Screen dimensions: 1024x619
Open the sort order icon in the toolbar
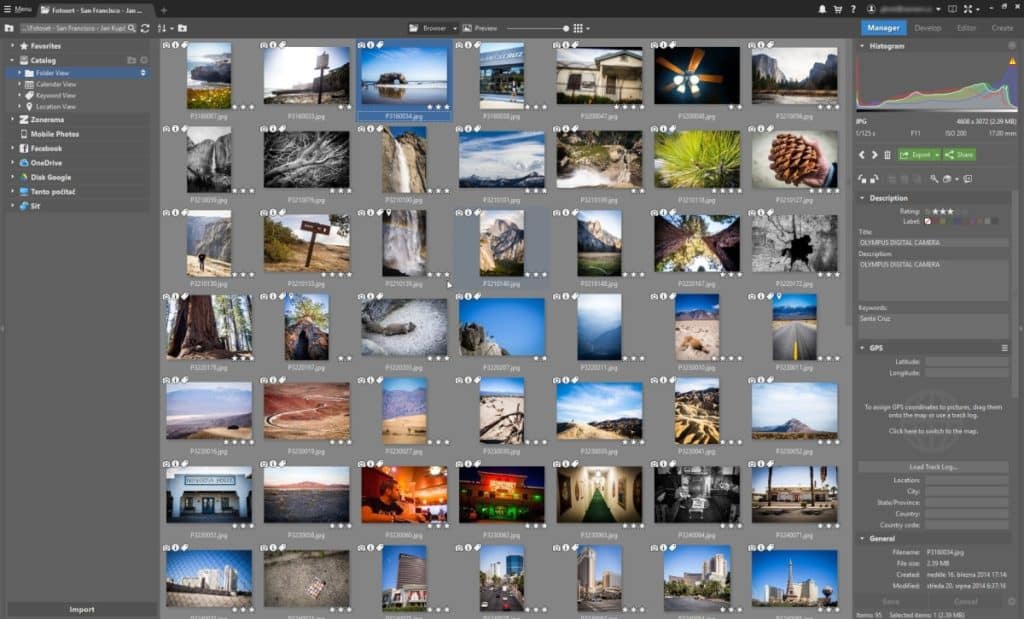(161, 28)
